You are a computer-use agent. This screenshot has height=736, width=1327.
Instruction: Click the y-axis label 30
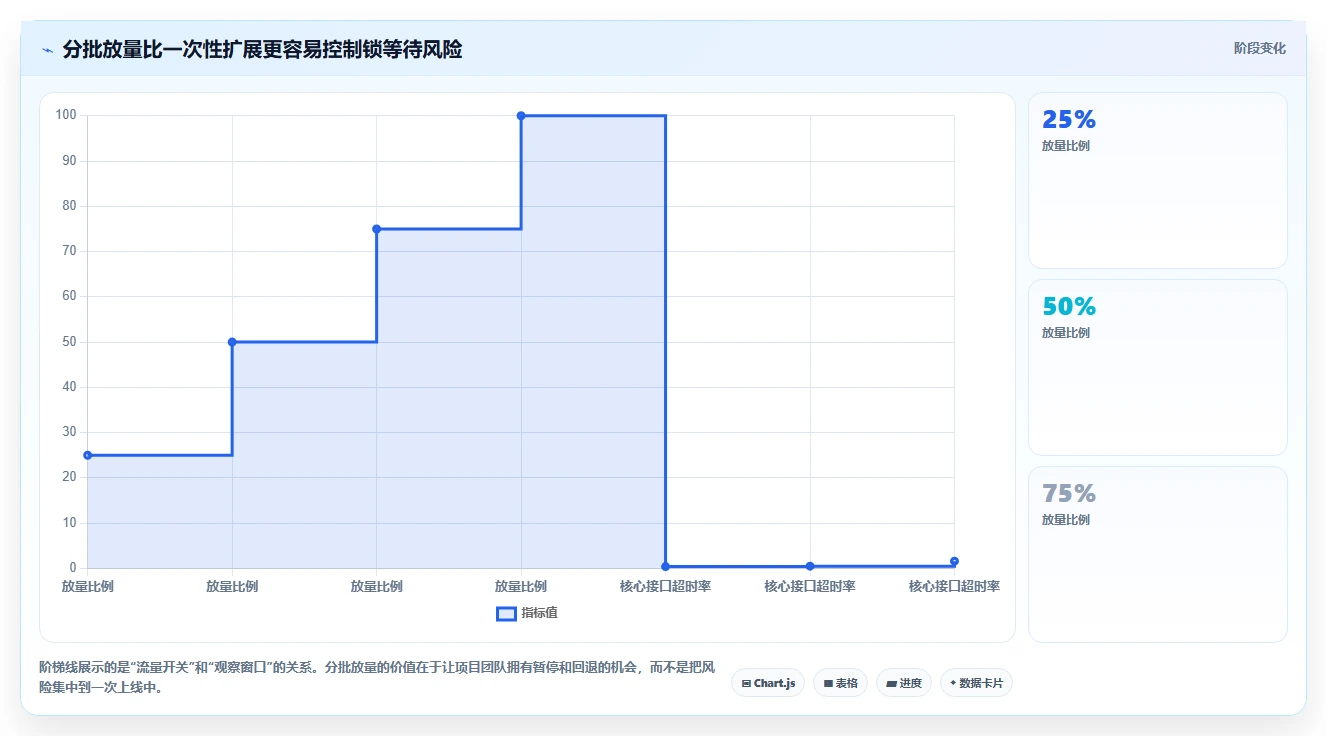coord(69,432)
